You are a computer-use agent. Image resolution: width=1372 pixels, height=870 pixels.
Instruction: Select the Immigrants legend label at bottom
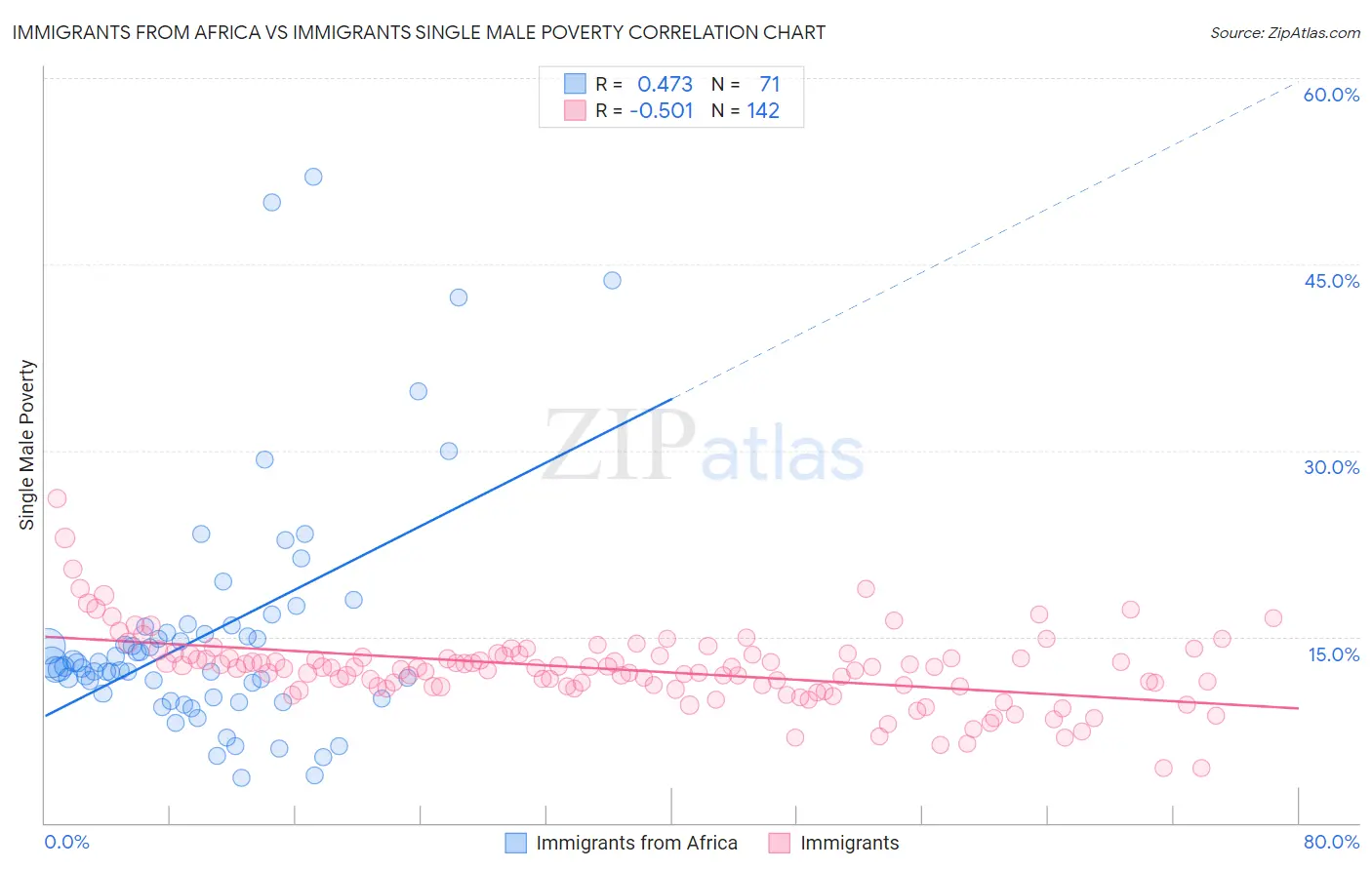850,843
